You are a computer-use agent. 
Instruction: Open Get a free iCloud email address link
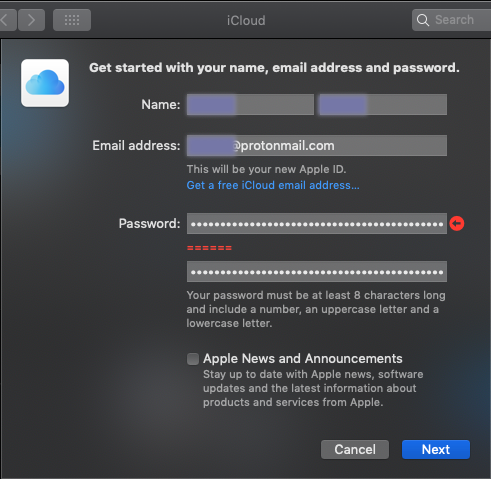[x=273, y=185]
